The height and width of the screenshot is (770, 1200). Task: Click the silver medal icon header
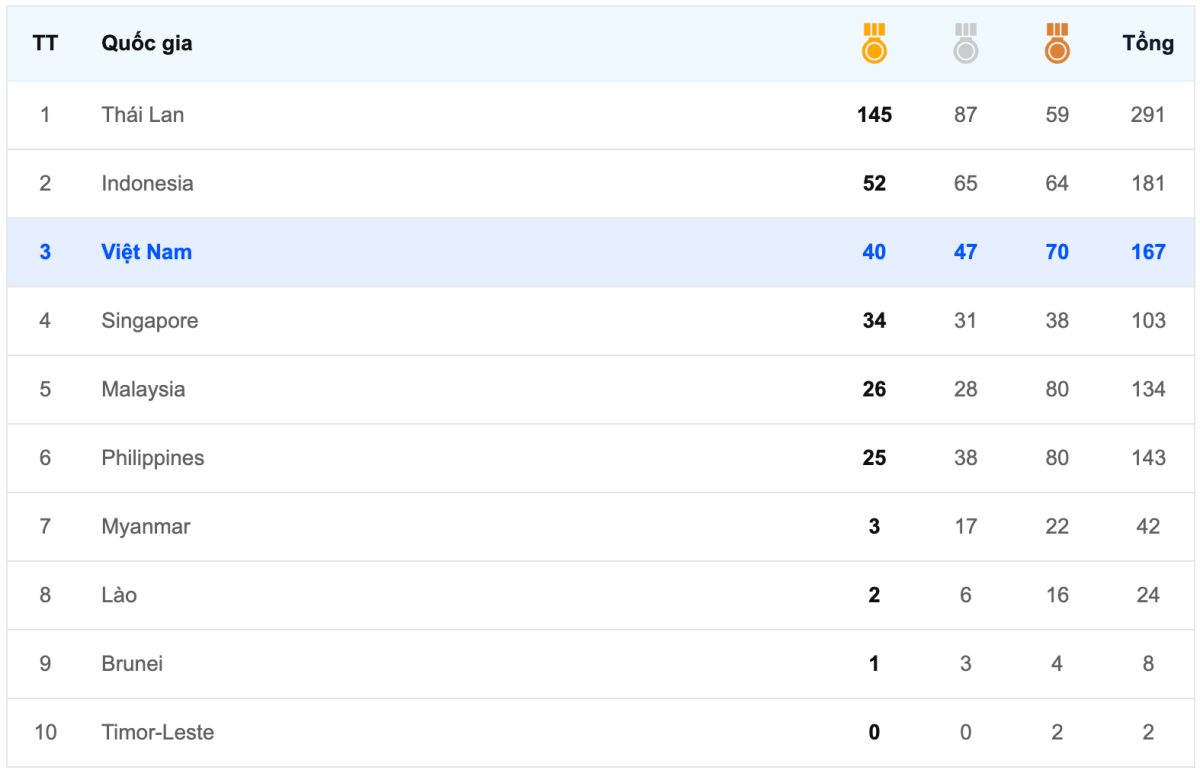(965, 44)
